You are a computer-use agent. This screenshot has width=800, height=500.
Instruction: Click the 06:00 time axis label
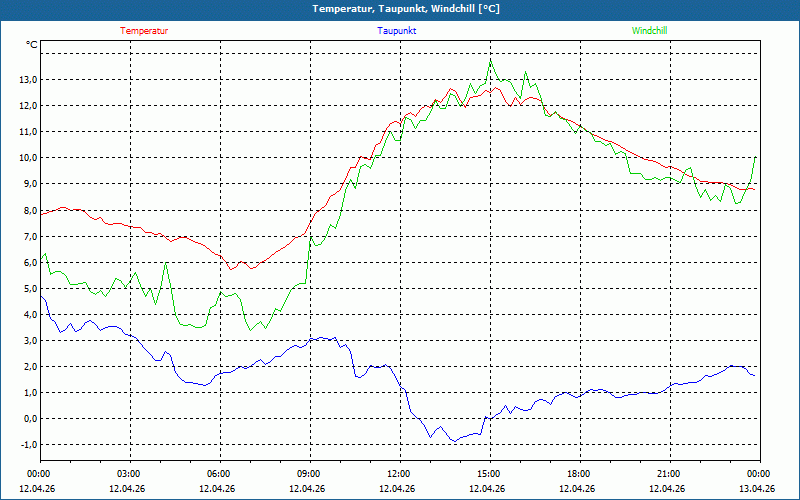[x=217, y=474]
